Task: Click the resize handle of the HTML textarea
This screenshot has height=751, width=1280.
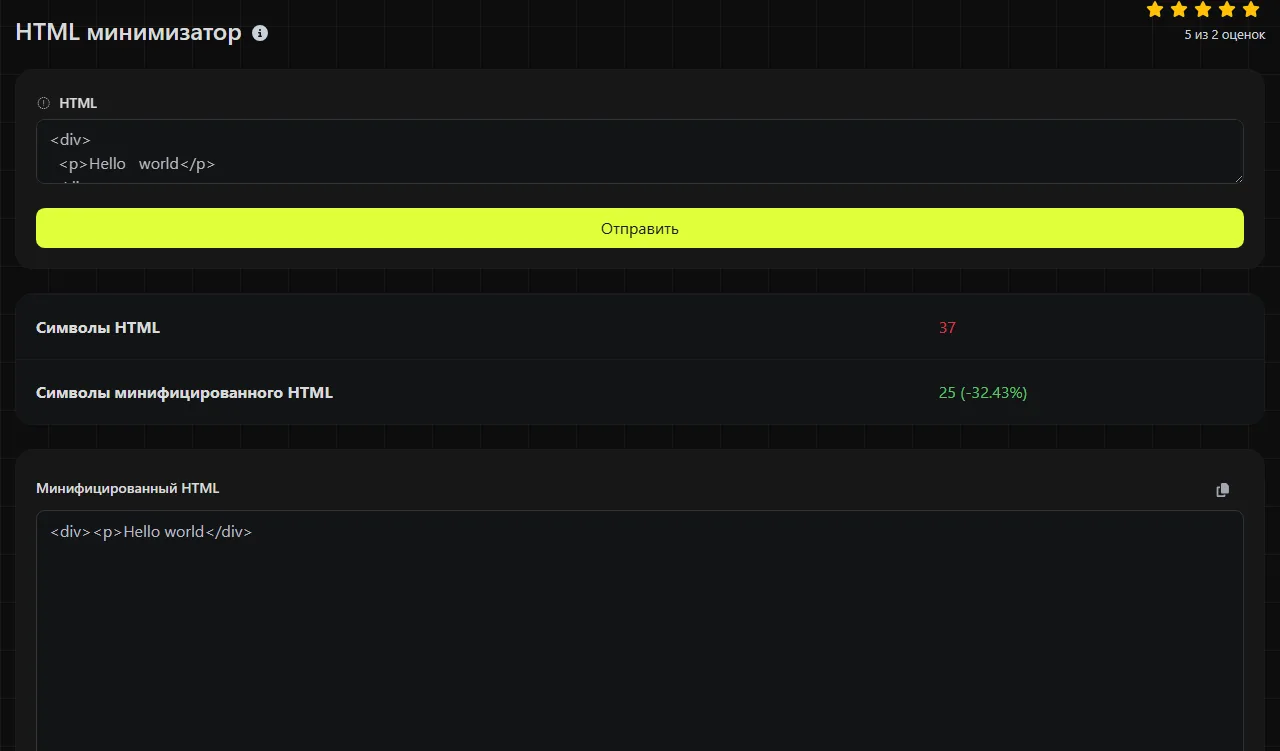Action: click(x=1238, y=178)
